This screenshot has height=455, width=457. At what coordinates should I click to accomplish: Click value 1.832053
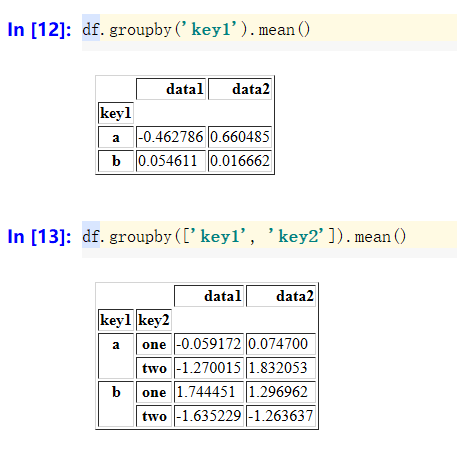[x=281, y=368]
